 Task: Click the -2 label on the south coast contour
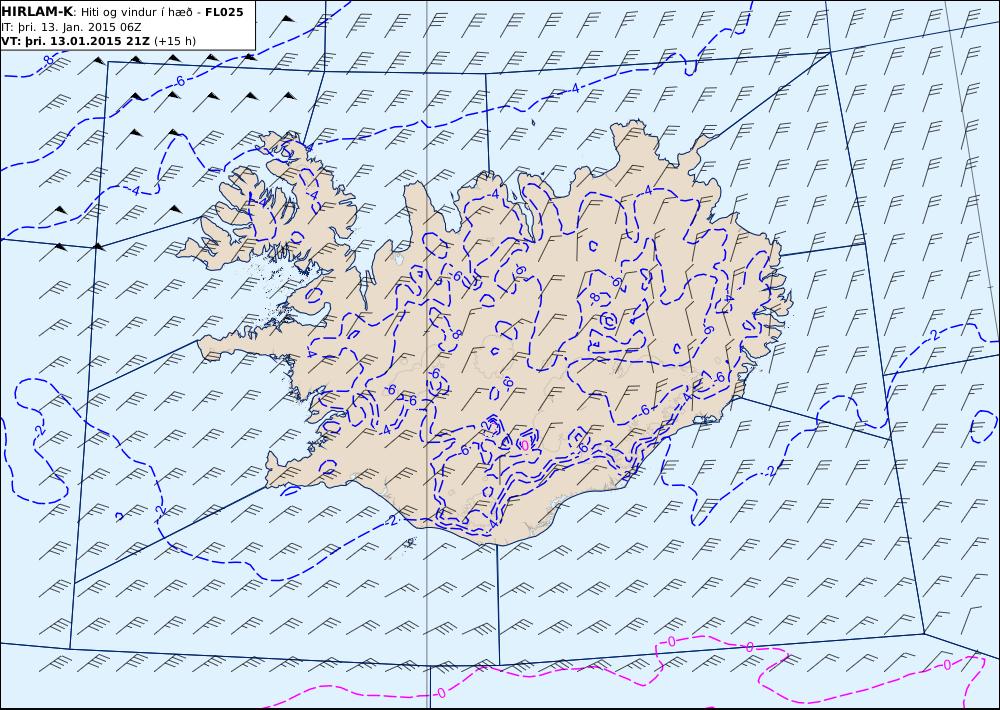[392, 521]
